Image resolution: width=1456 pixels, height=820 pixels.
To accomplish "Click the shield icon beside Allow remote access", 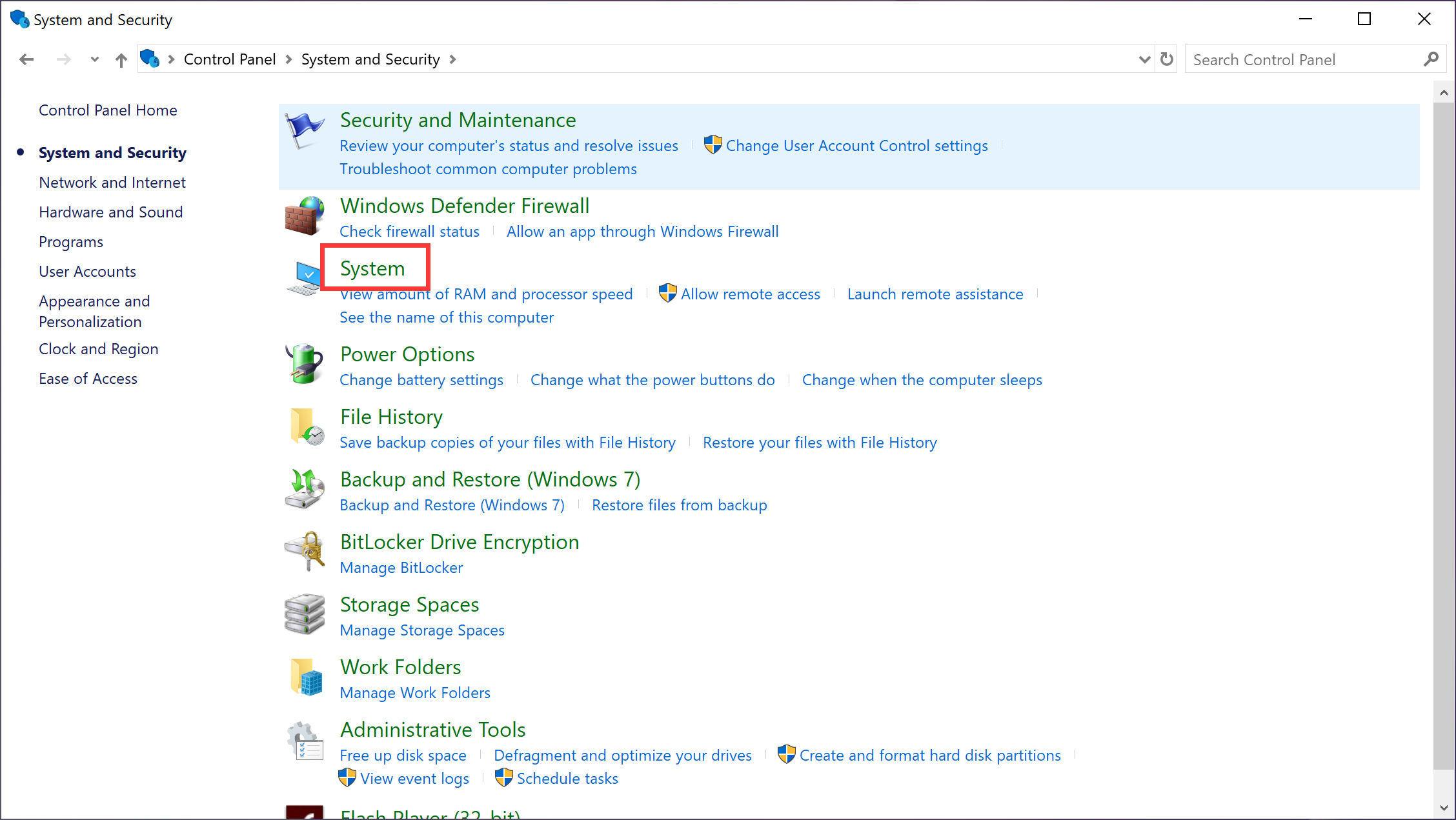I will coord(668,294).
